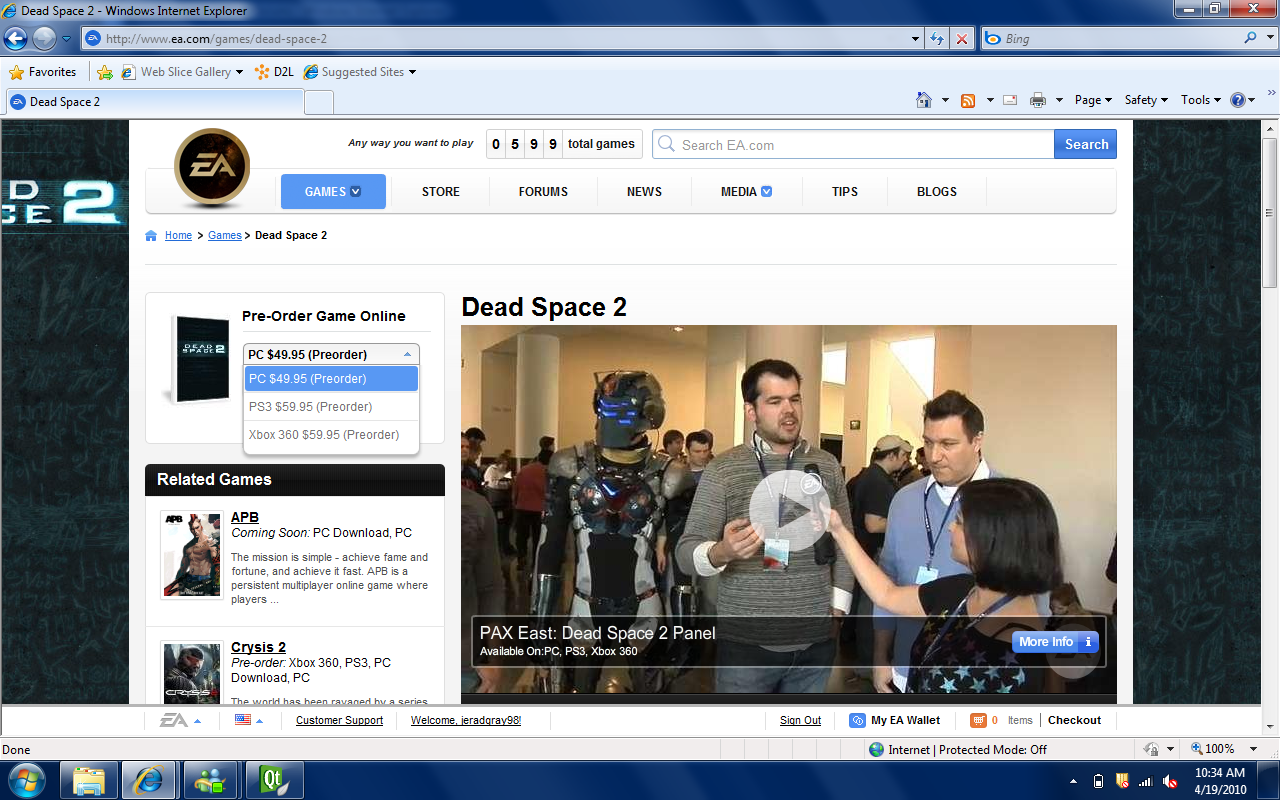Play the PAX East Dead Space video
This screenshot has height=800, width=1280.
(789, 510)
